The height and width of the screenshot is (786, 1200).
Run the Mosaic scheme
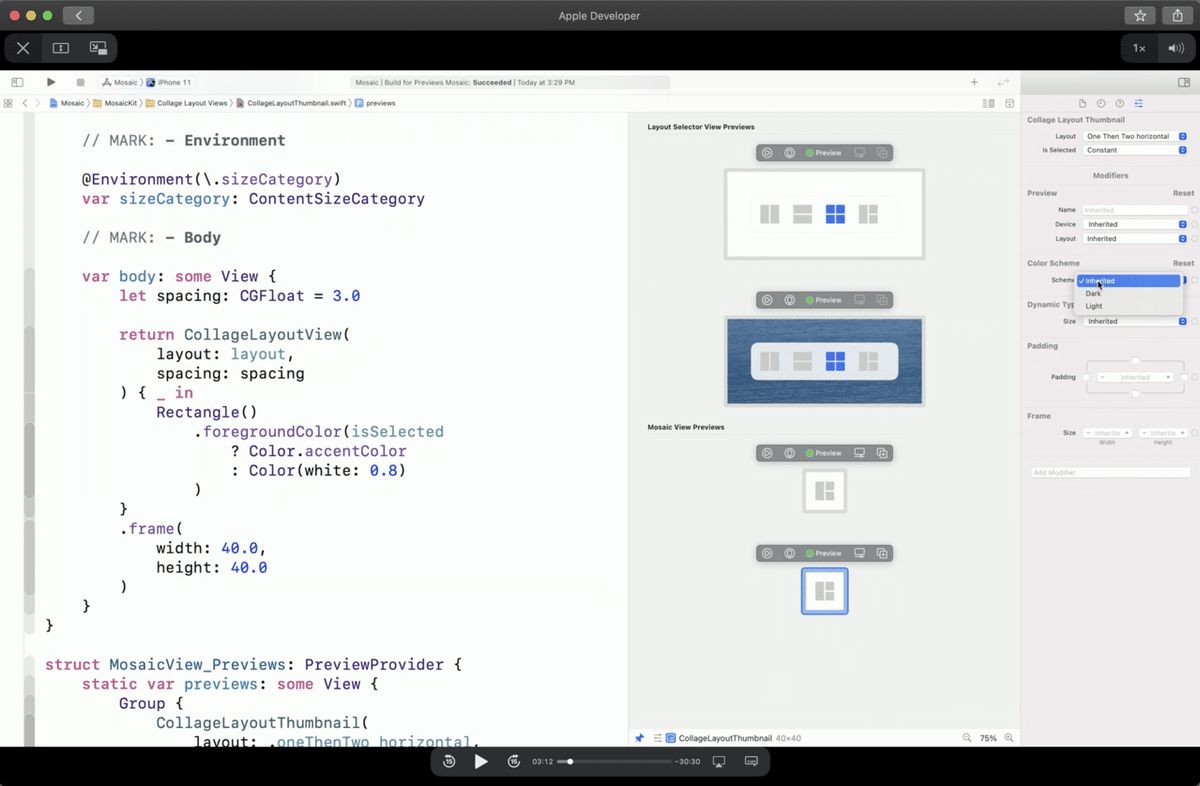(51, 82)
